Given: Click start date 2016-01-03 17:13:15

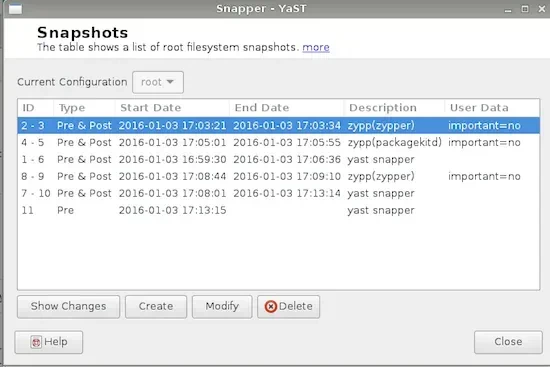Looking at the screenshot, I should (x=172, y=210).
